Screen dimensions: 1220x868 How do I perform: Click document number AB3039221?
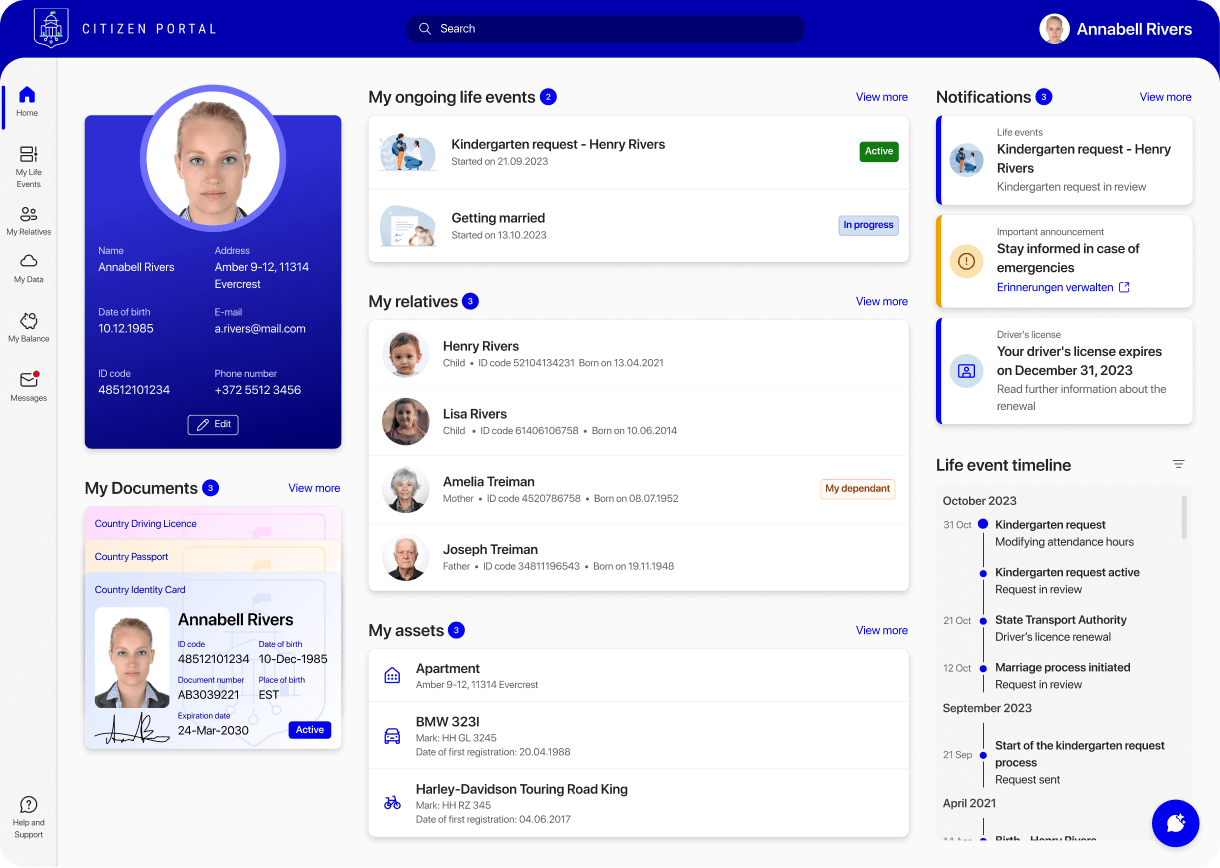coord(209,695)
